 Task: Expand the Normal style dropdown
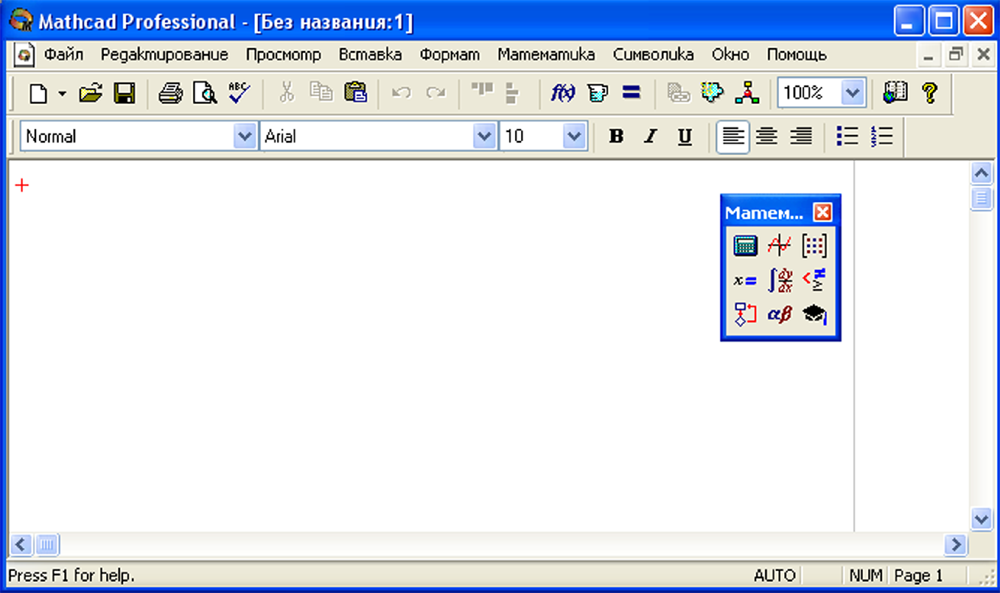tap(244, 136)
